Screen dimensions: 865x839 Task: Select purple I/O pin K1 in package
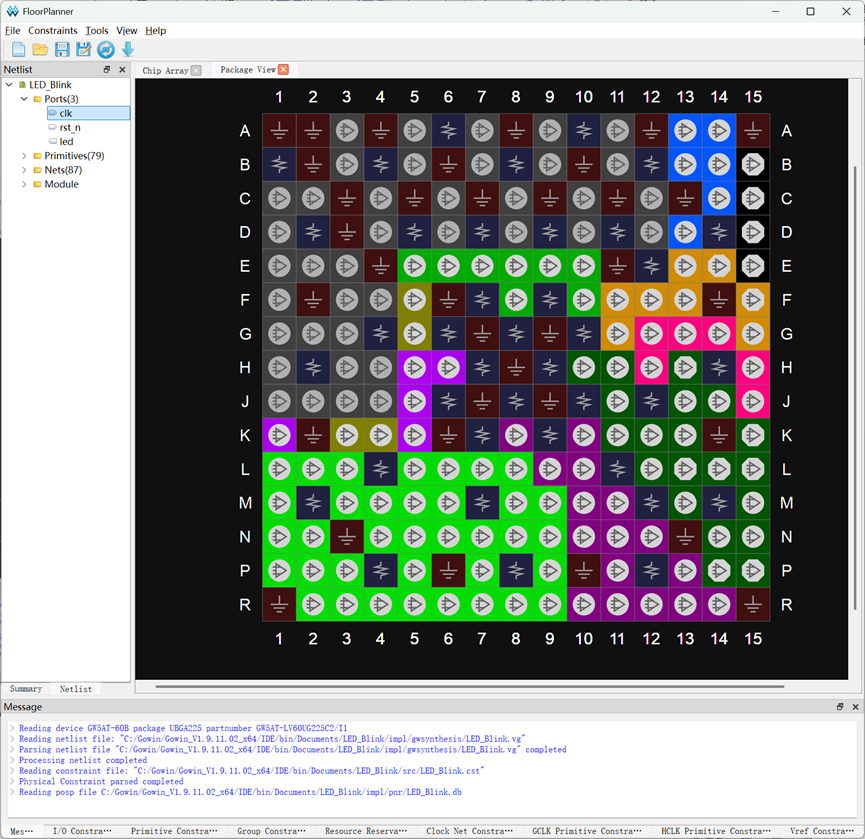coord(279,435)
